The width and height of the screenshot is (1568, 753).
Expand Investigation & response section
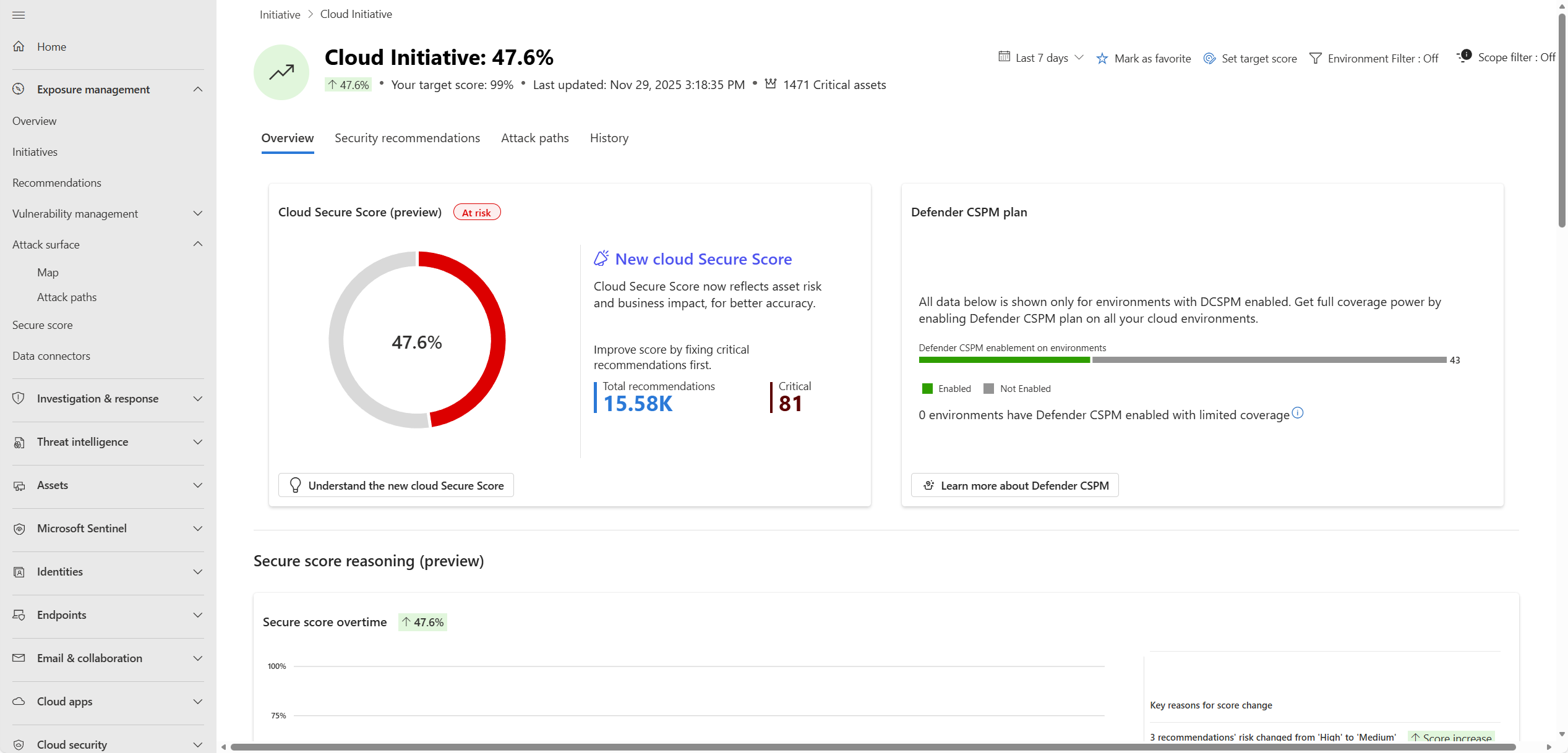[198, 399]
